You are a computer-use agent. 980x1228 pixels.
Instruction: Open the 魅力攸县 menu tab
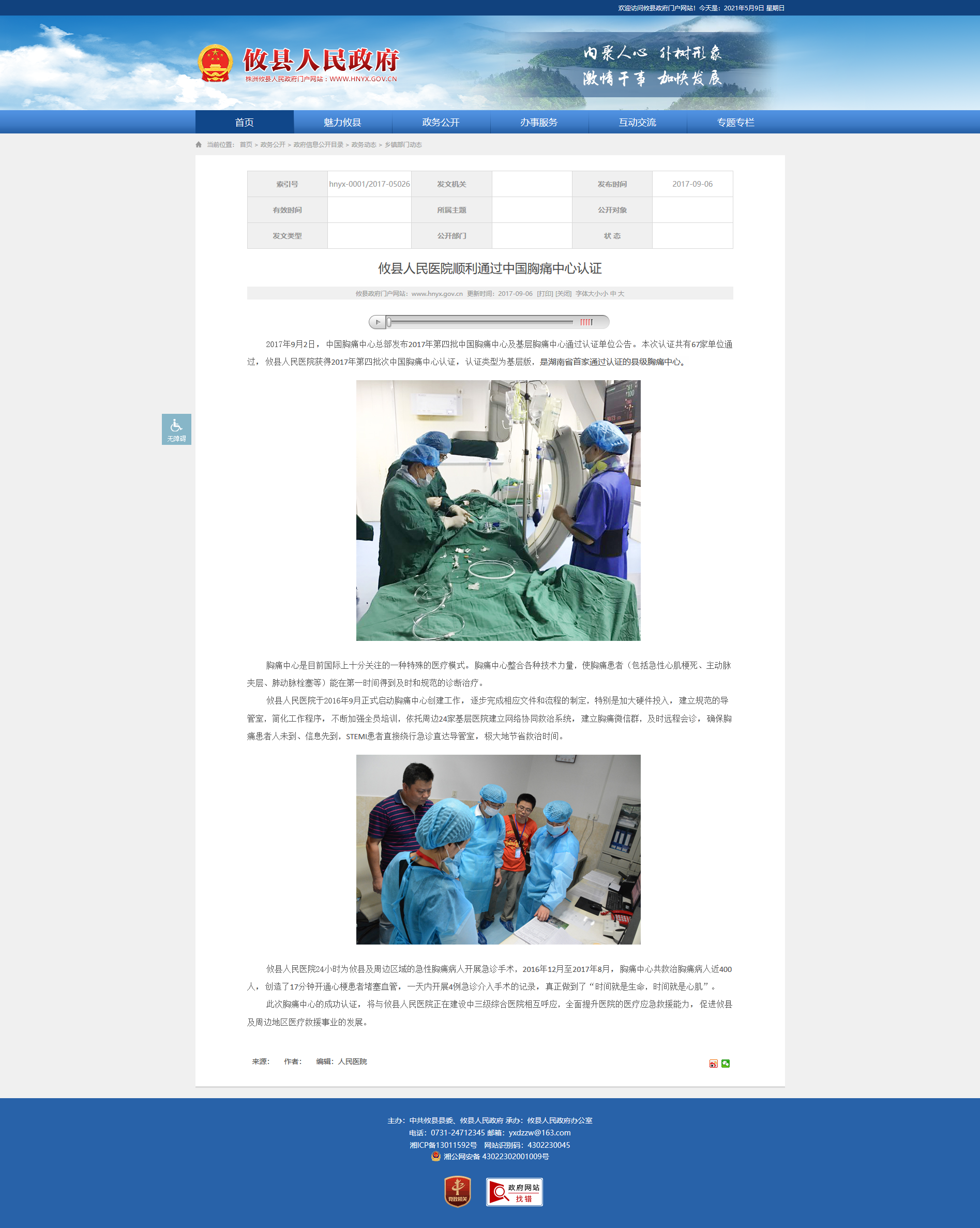342,123
